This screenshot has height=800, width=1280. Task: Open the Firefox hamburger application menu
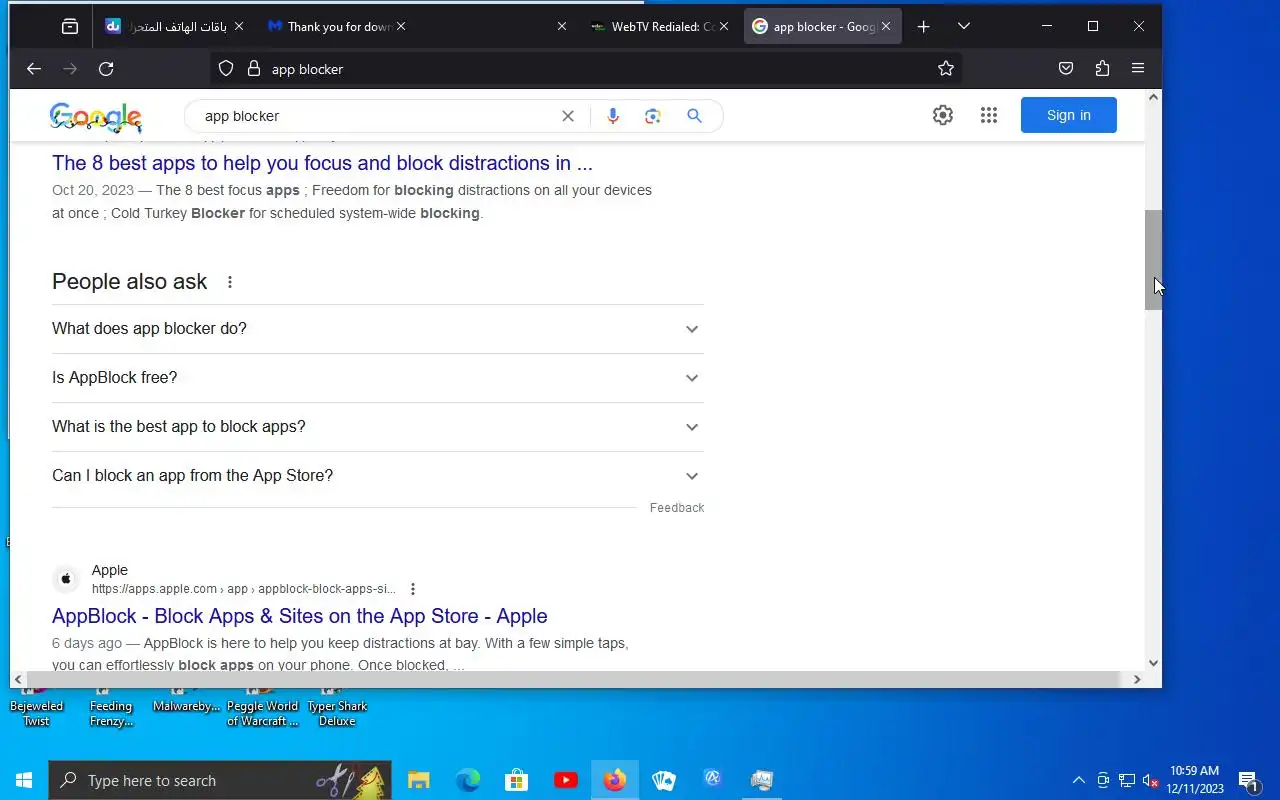pos(1138,69)
